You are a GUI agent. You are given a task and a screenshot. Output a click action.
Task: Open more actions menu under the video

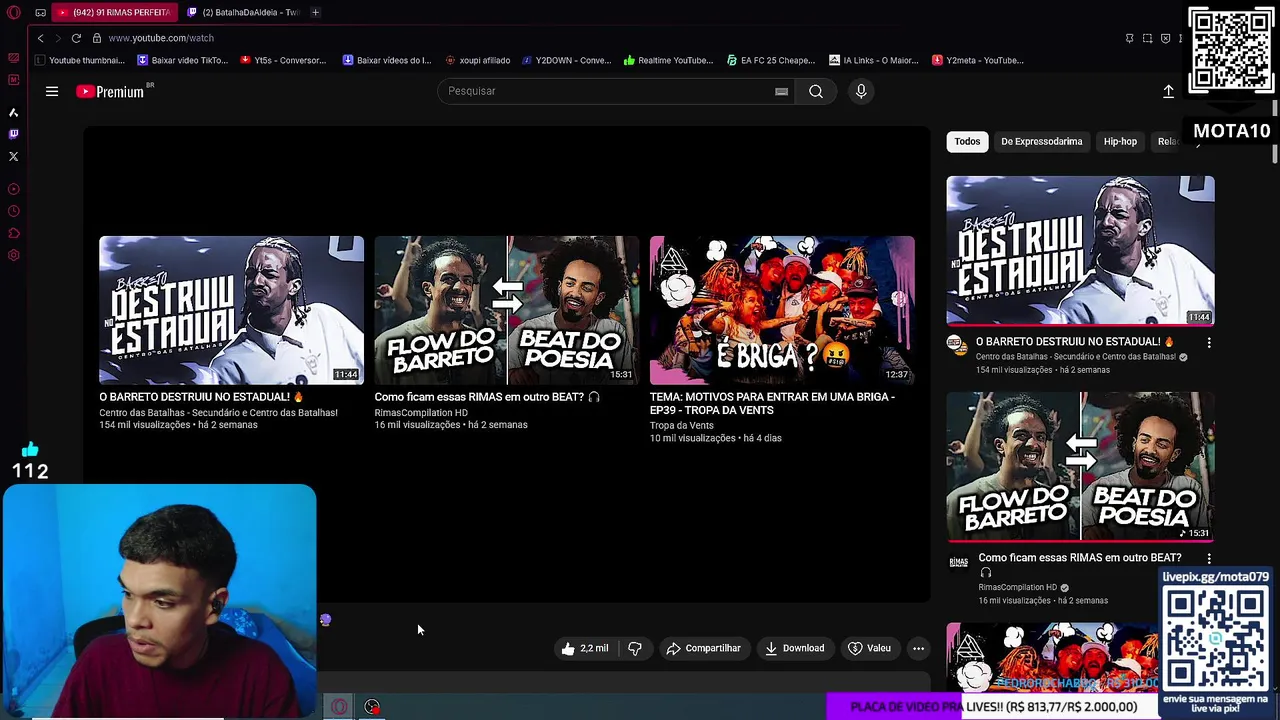tap(918, 648)
